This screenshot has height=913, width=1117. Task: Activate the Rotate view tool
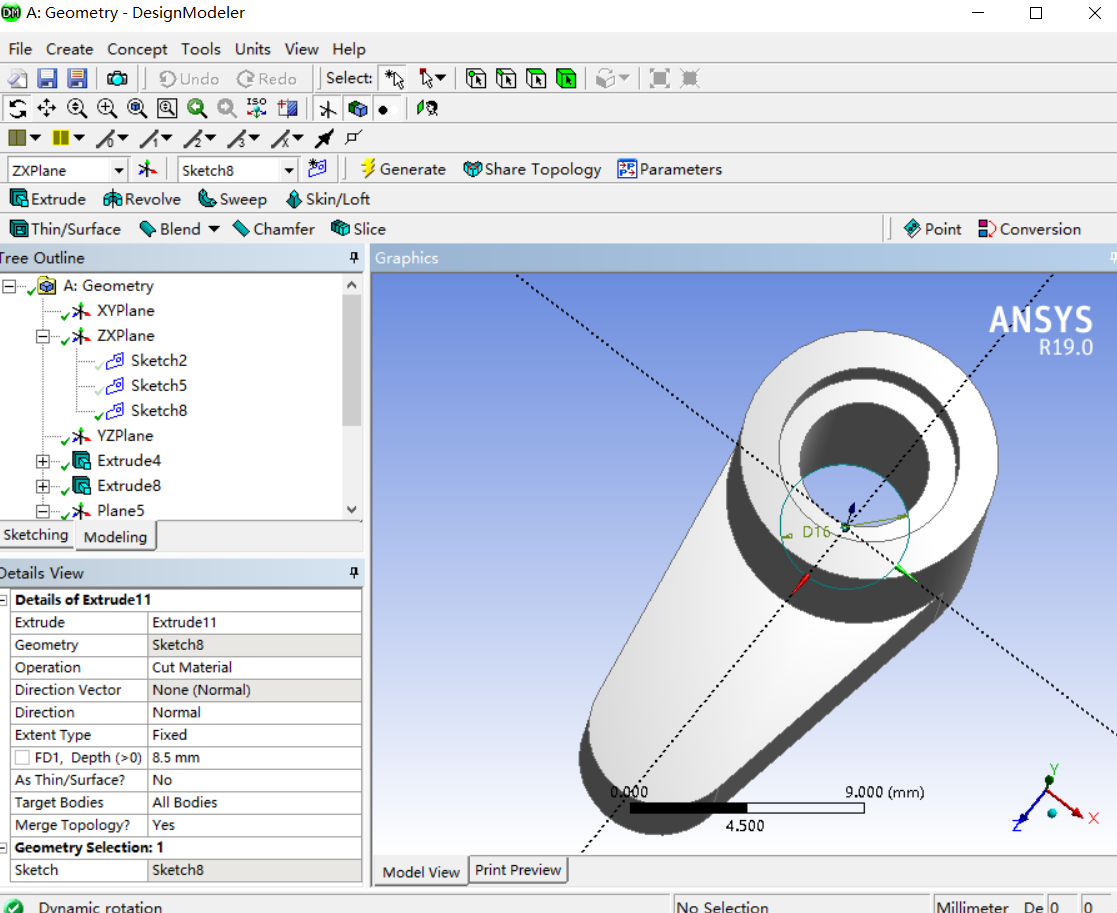(17, 108)
